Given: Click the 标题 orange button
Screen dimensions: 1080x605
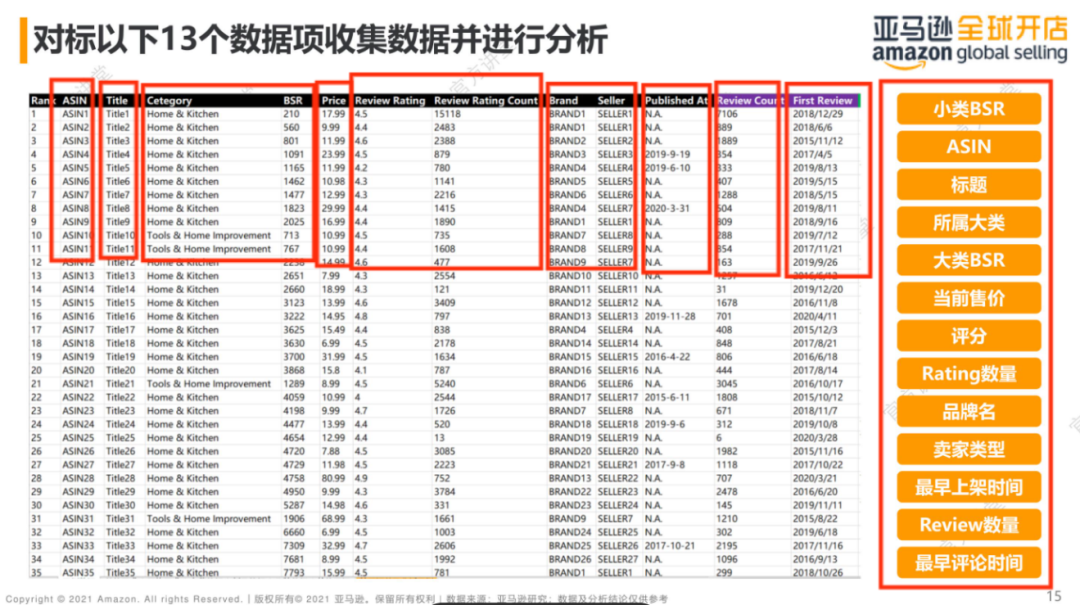Looking at the screenshot, I should pyautogui.click(x=968, y=185).
